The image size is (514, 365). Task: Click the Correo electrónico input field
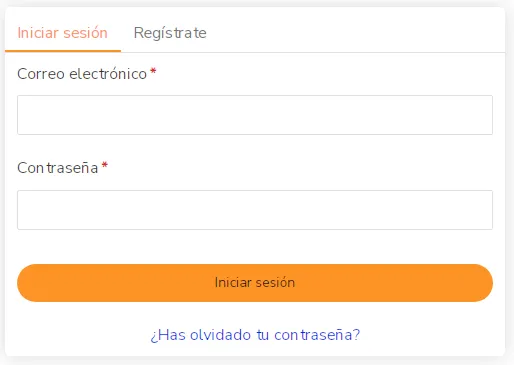(x=255, y=115)
